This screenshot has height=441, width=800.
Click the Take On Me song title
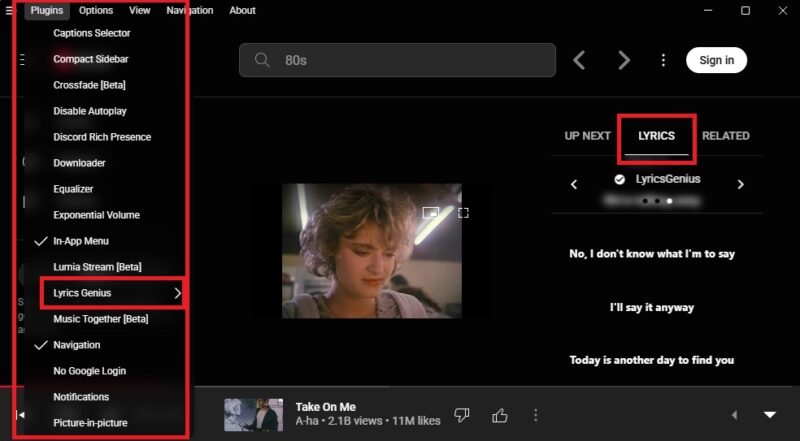coord(326,407)
